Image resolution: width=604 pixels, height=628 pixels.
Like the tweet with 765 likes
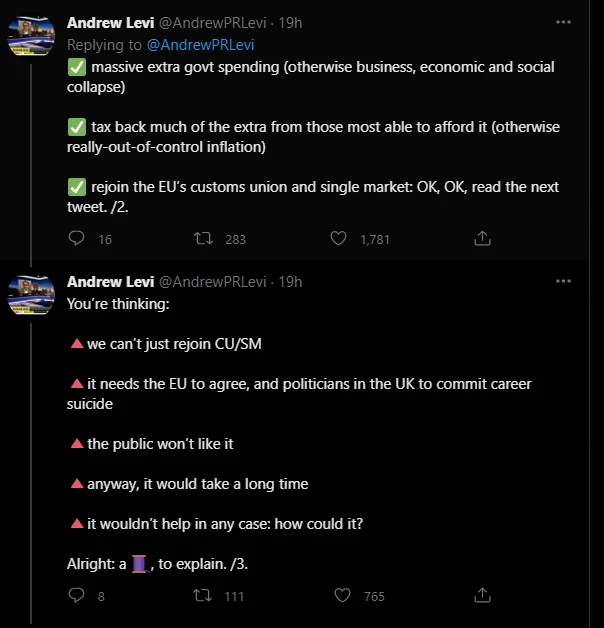tap(342, 595)
